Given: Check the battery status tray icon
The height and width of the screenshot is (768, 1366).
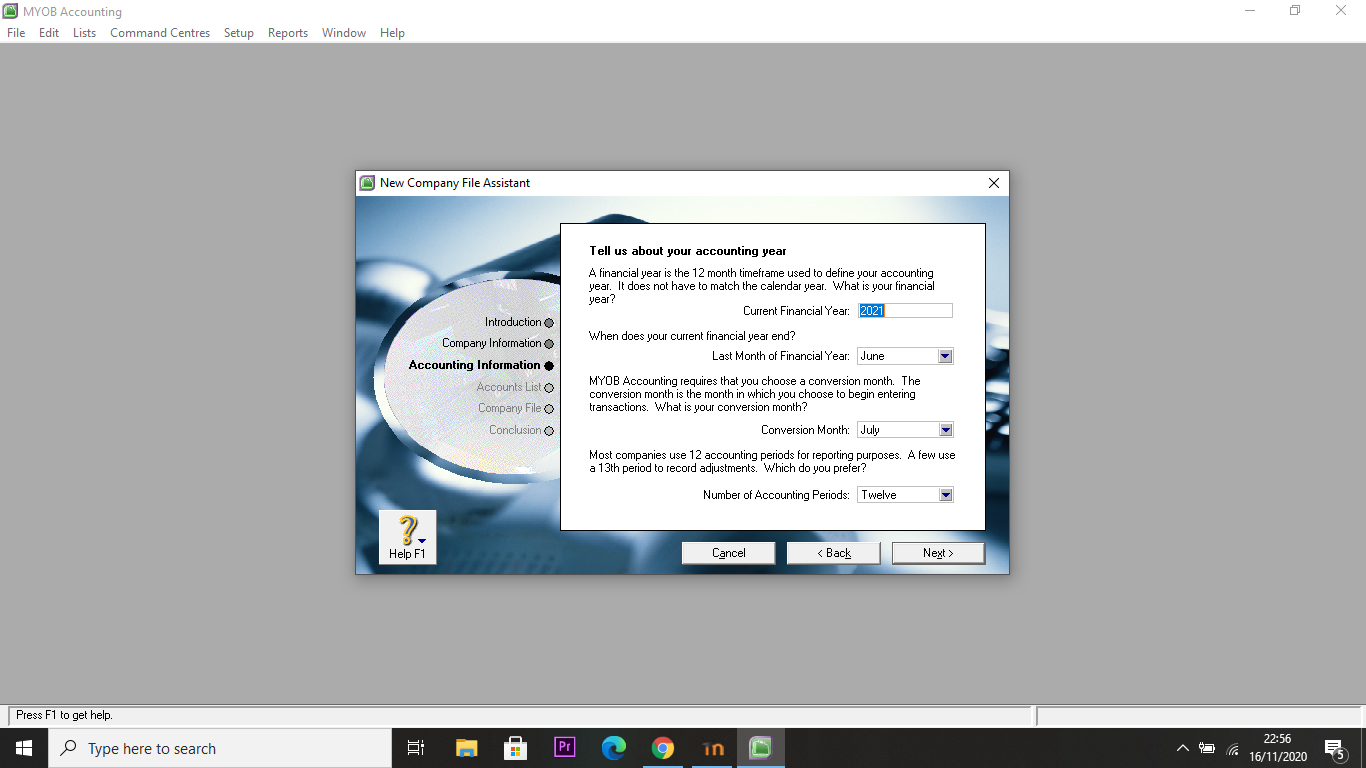Looking at the screenshot, I should pos(1207,748).
